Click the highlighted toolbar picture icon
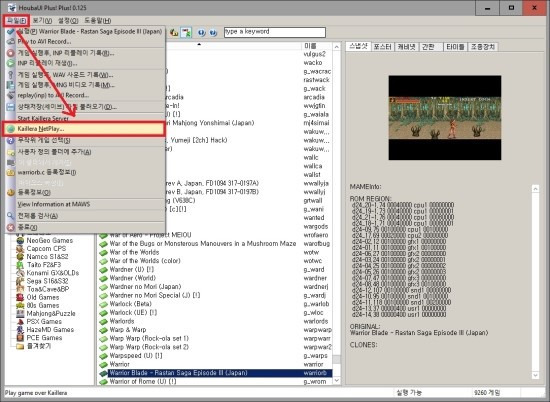The height and width of the screenshot is (402, 550). [x=186, y=33]
